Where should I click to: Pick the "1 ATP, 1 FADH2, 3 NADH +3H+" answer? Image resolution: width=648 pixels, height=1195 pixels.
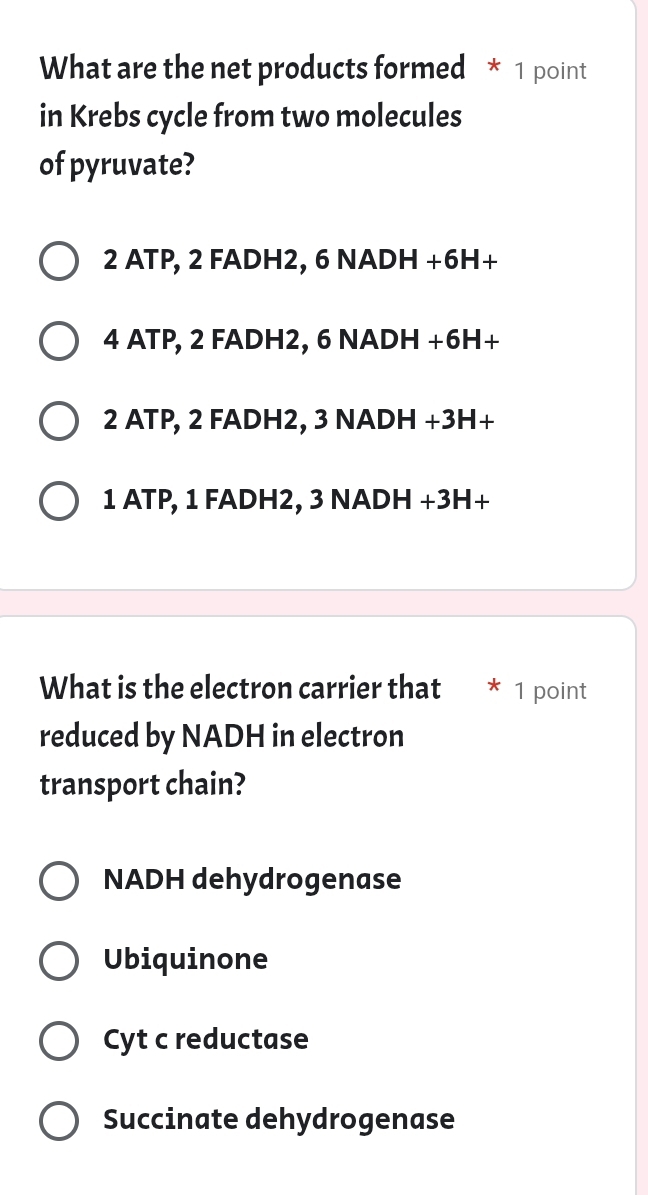(x=59, y=500)
